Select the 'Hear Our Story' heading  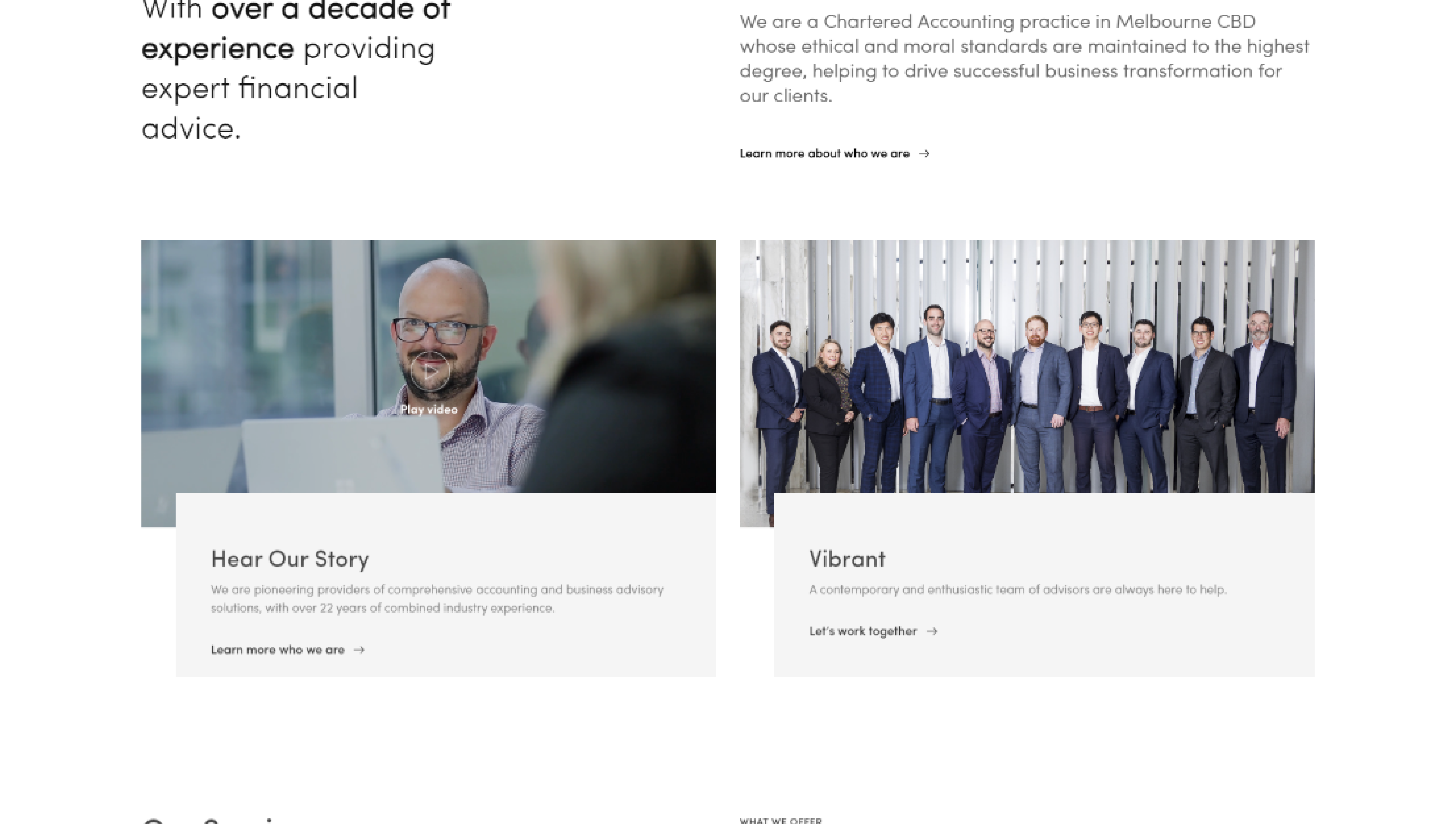coord(290,559)
